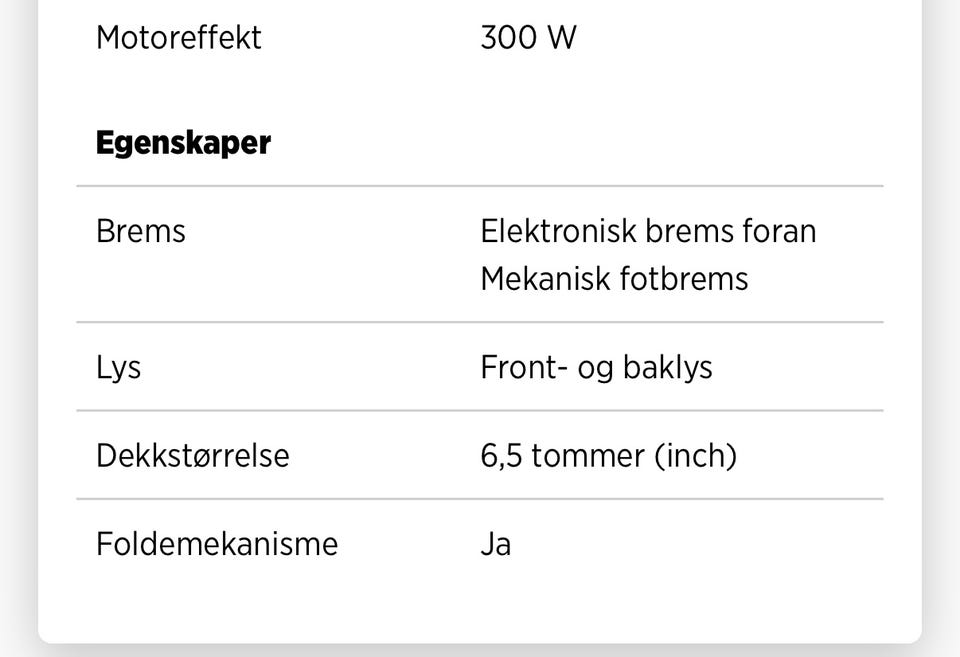Select the Front- og baklys value
Screen dimensions: 960x657
596,368
